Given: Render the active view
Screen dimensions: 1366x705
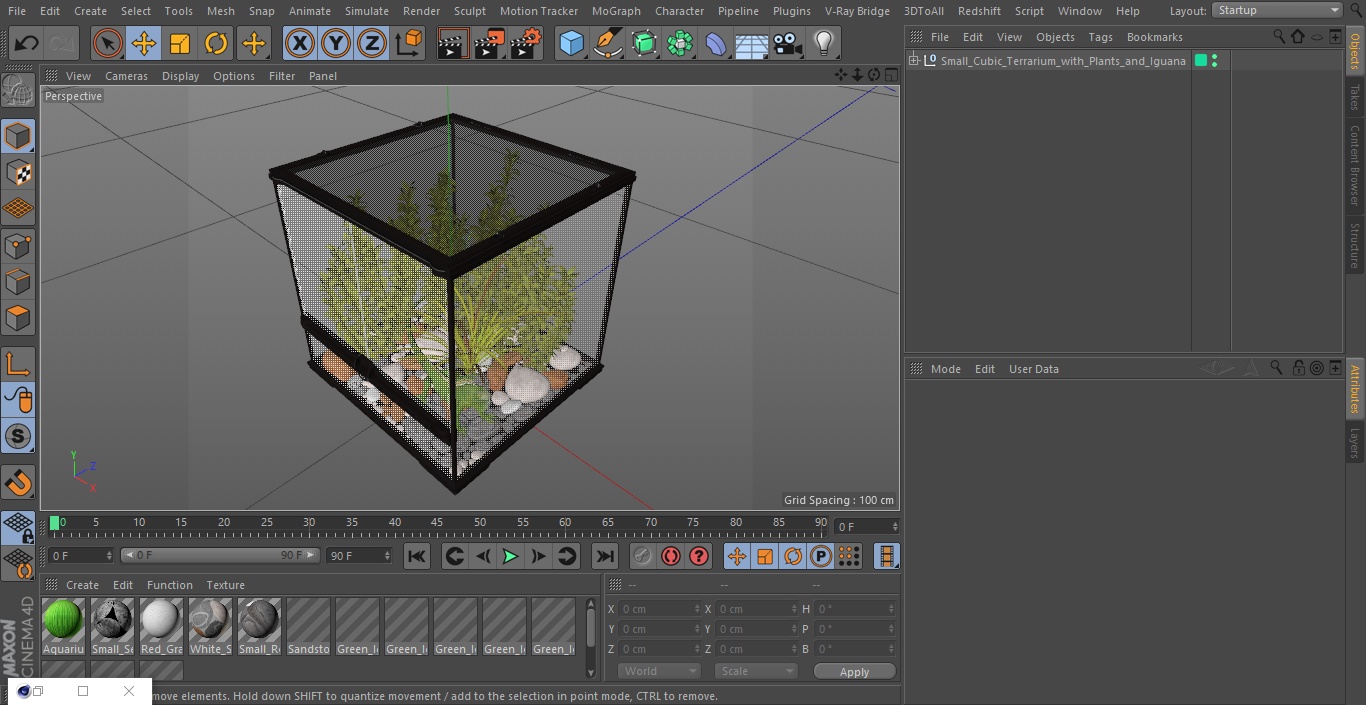Looking at the screenshot, I should pos(453,43).
